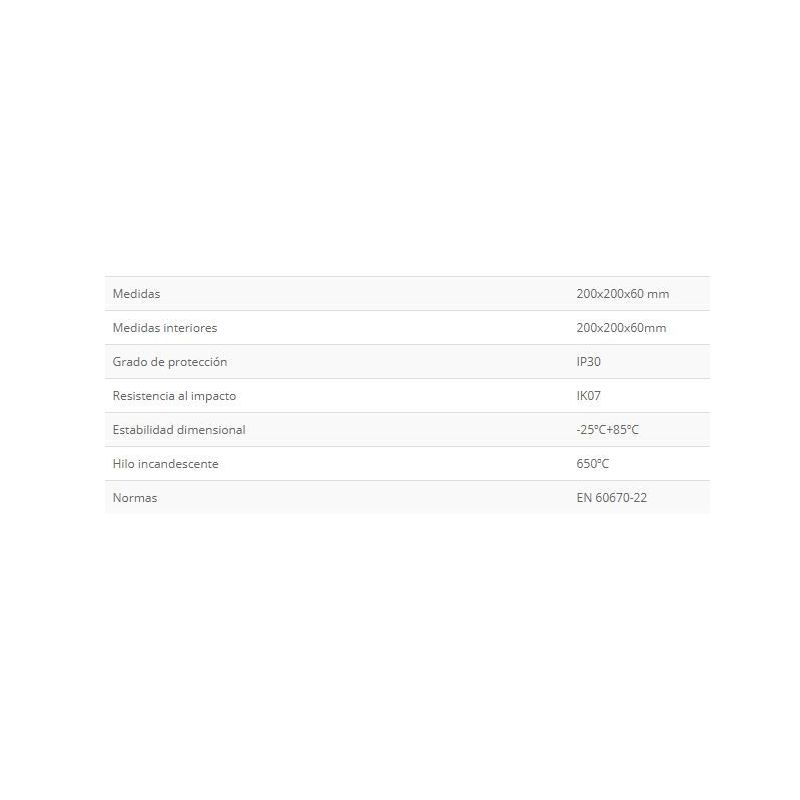Click the middle of the Normas row
800x800 pixels.
click(407, 497)
